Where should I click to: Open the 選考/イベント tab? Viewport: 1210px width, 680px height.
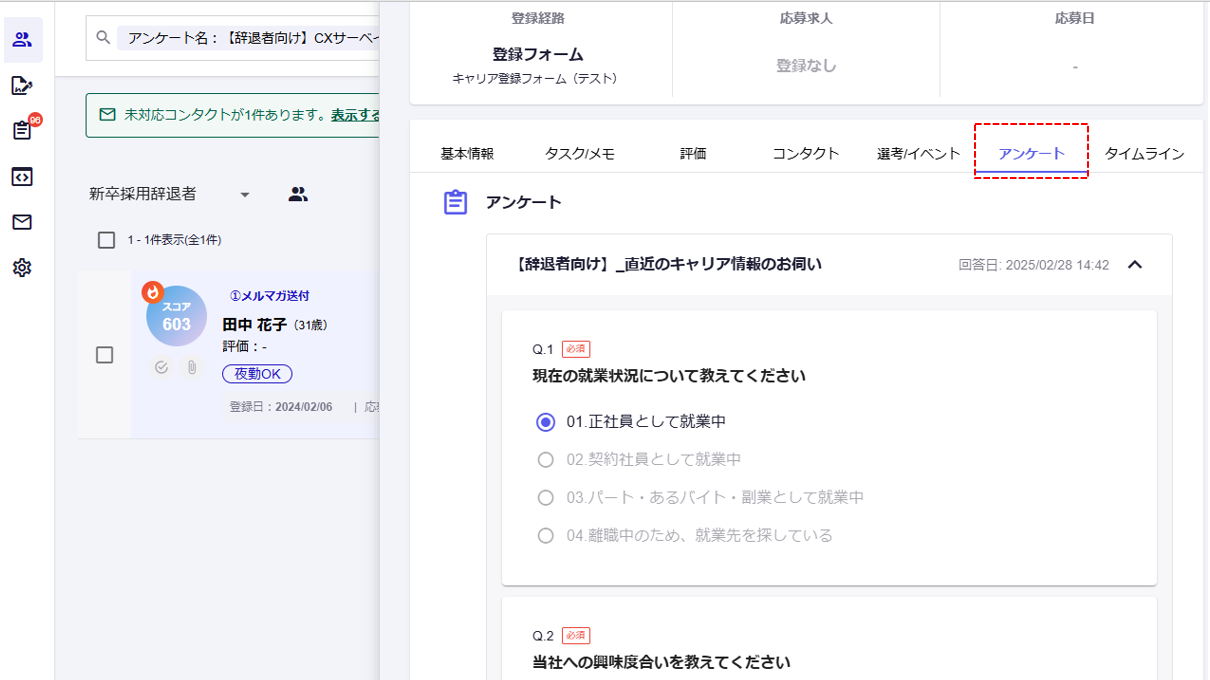click(918, 154)
